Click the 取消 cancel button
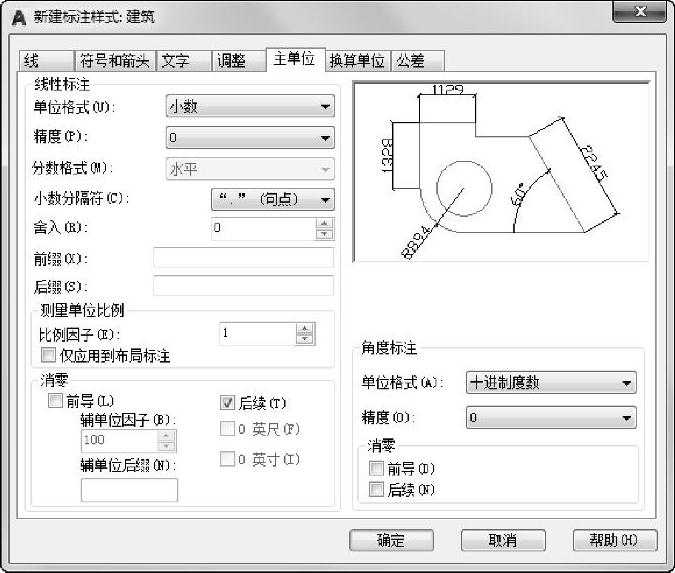 tap(503, 540)
